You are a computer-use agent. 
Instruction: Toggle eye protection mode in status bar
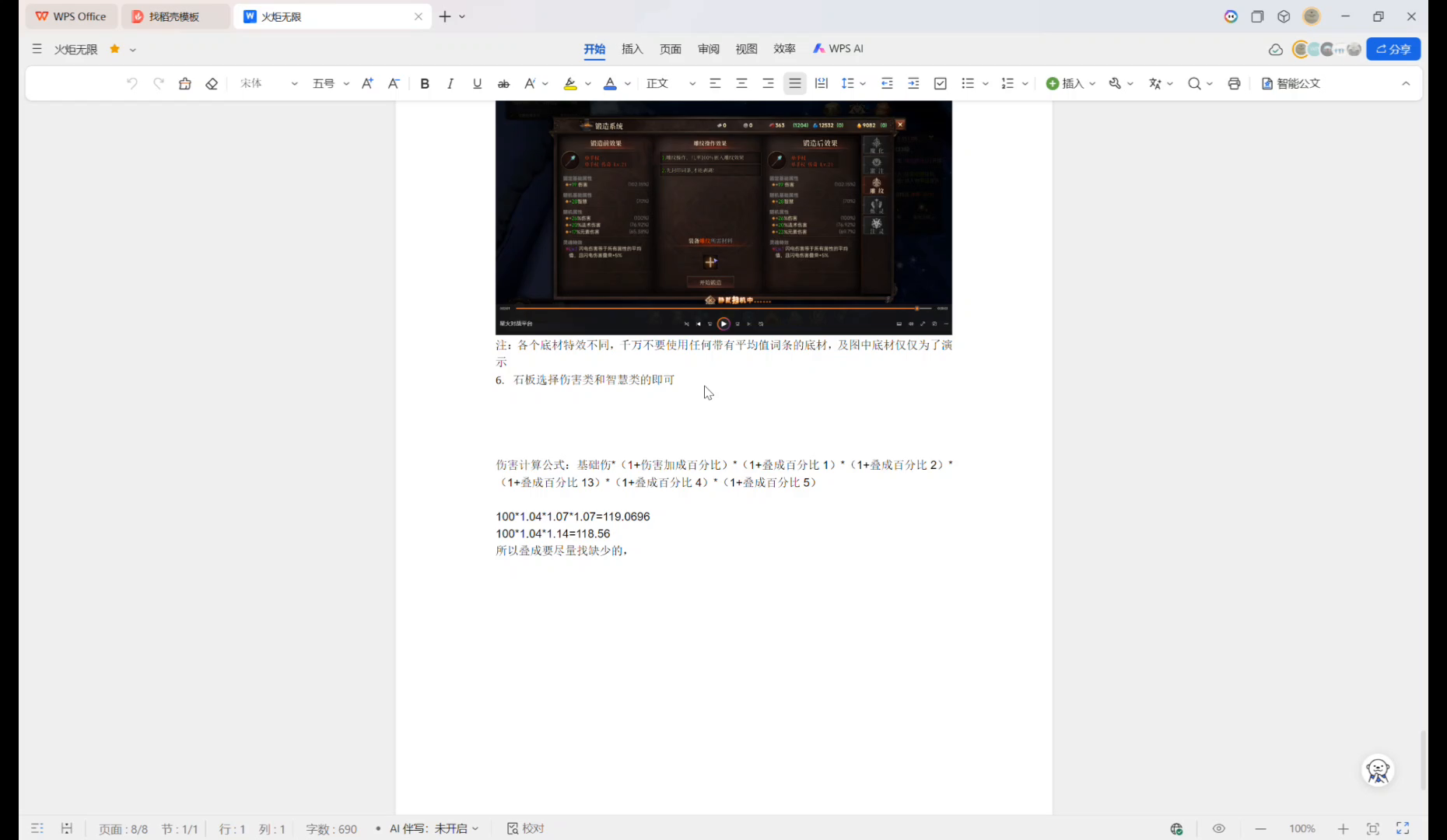click(1218, 828)
